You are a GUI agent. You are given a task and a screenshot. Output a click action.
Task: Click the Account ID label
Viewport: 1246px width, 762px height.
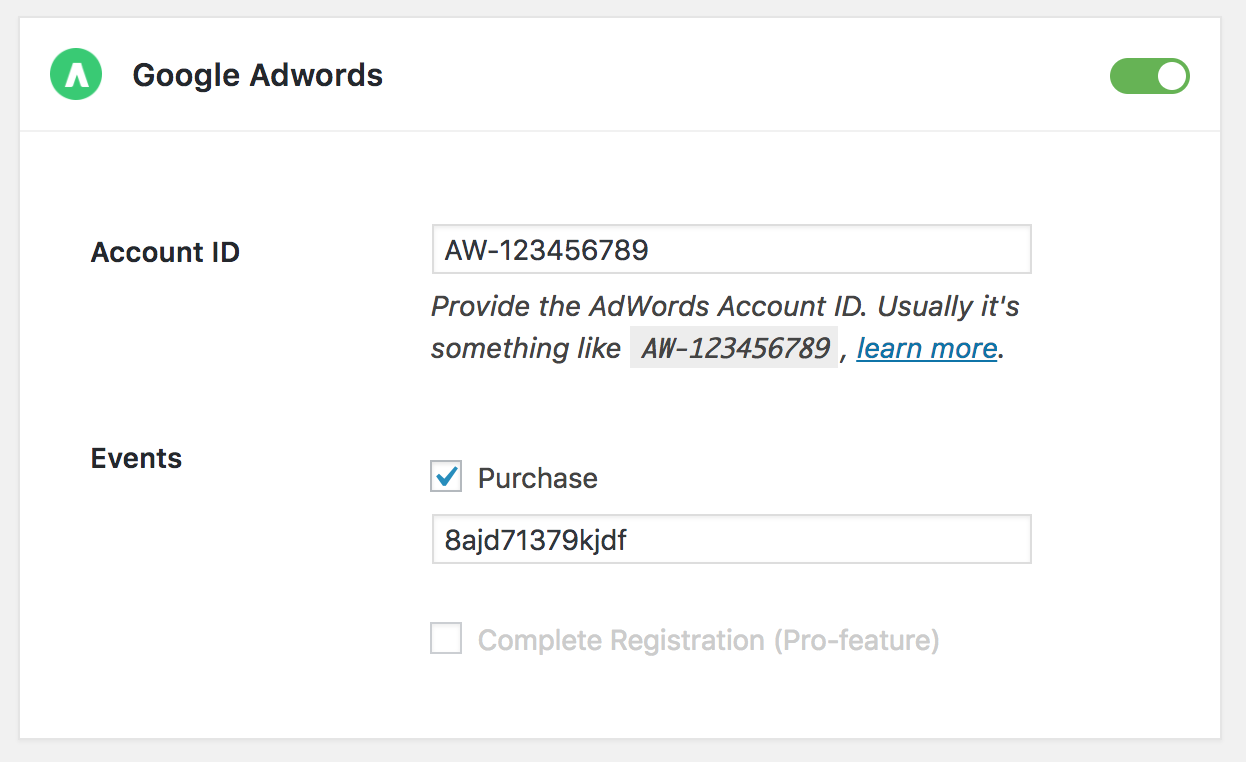click(x=165, y=252)
